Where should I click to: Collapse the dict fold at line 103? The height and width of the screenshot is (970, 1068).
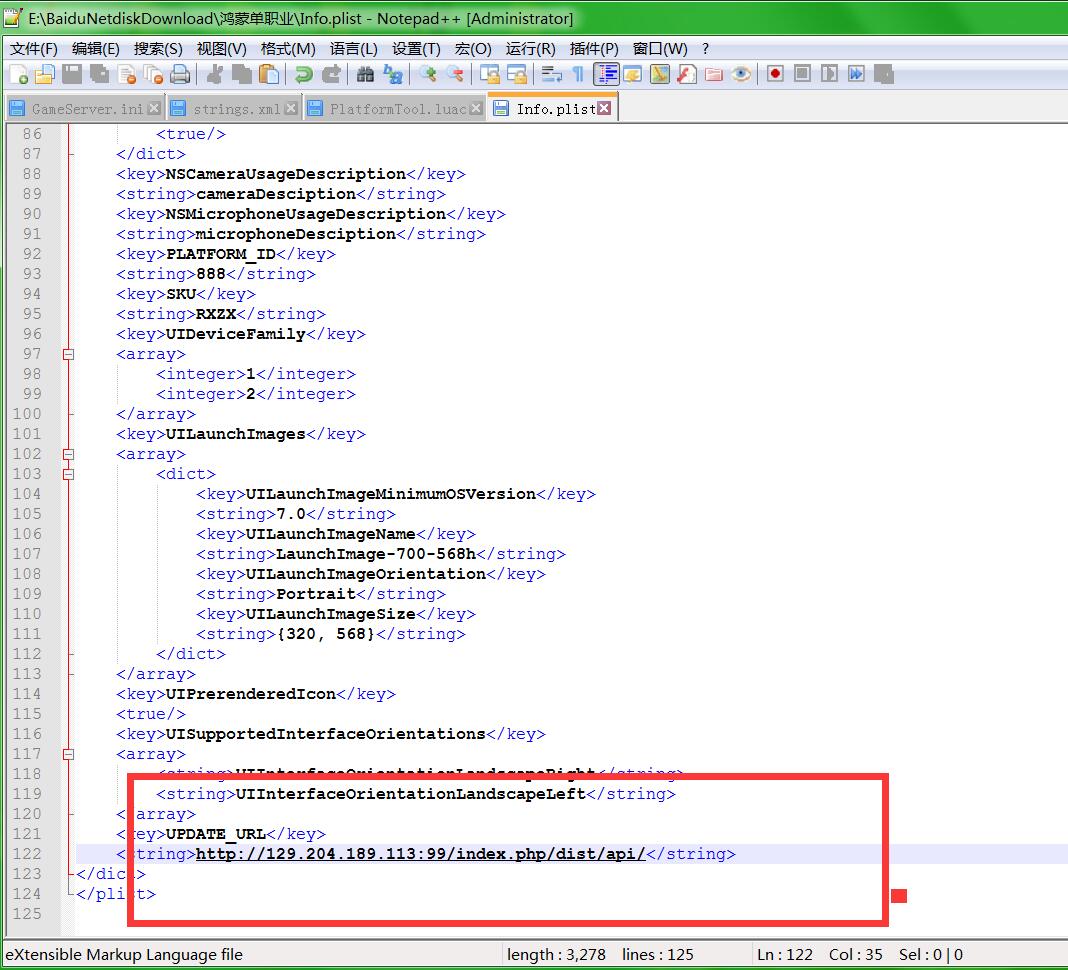tap(69, 474)
